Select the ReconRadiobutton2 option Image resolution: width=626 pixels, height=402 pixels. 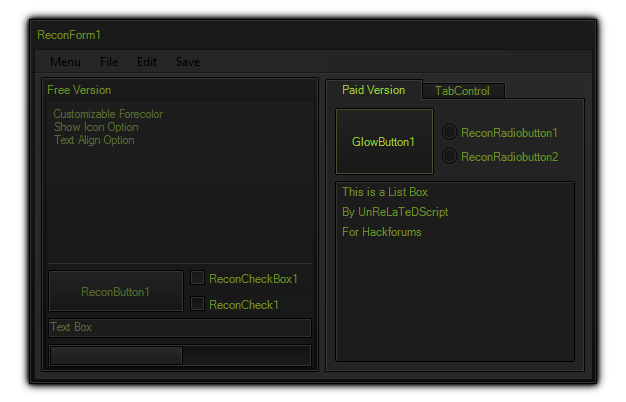click(x=450, y=156)
